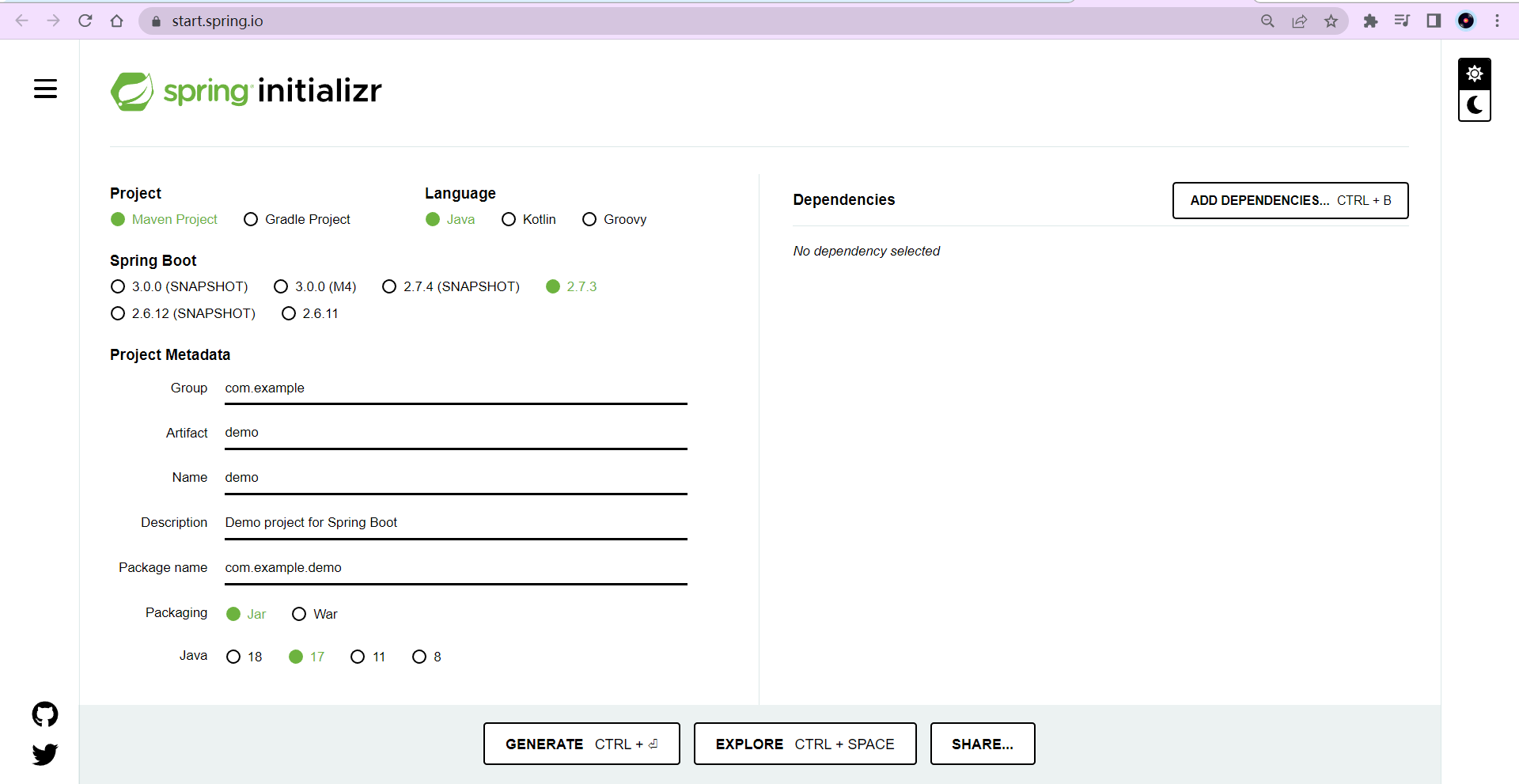Switch to dark theme moon icon
Screen dimensions: 1519x784
pyautogui.click(x=1474, y=105)
